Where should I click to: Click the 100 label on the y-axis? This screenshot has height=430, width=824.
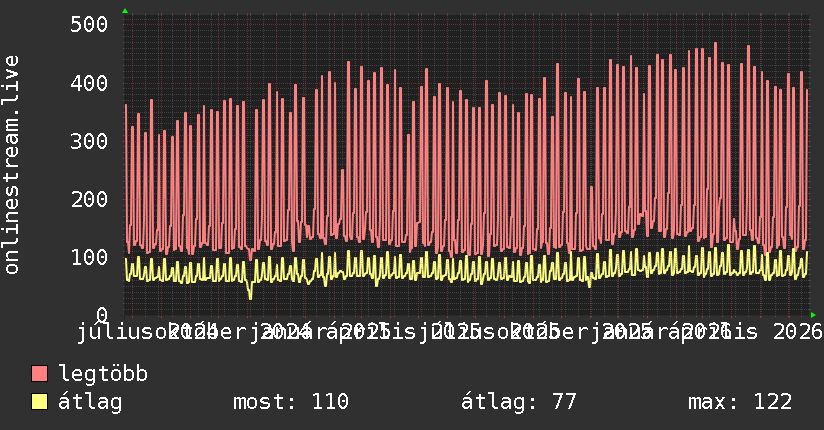[x=89, y=257]
